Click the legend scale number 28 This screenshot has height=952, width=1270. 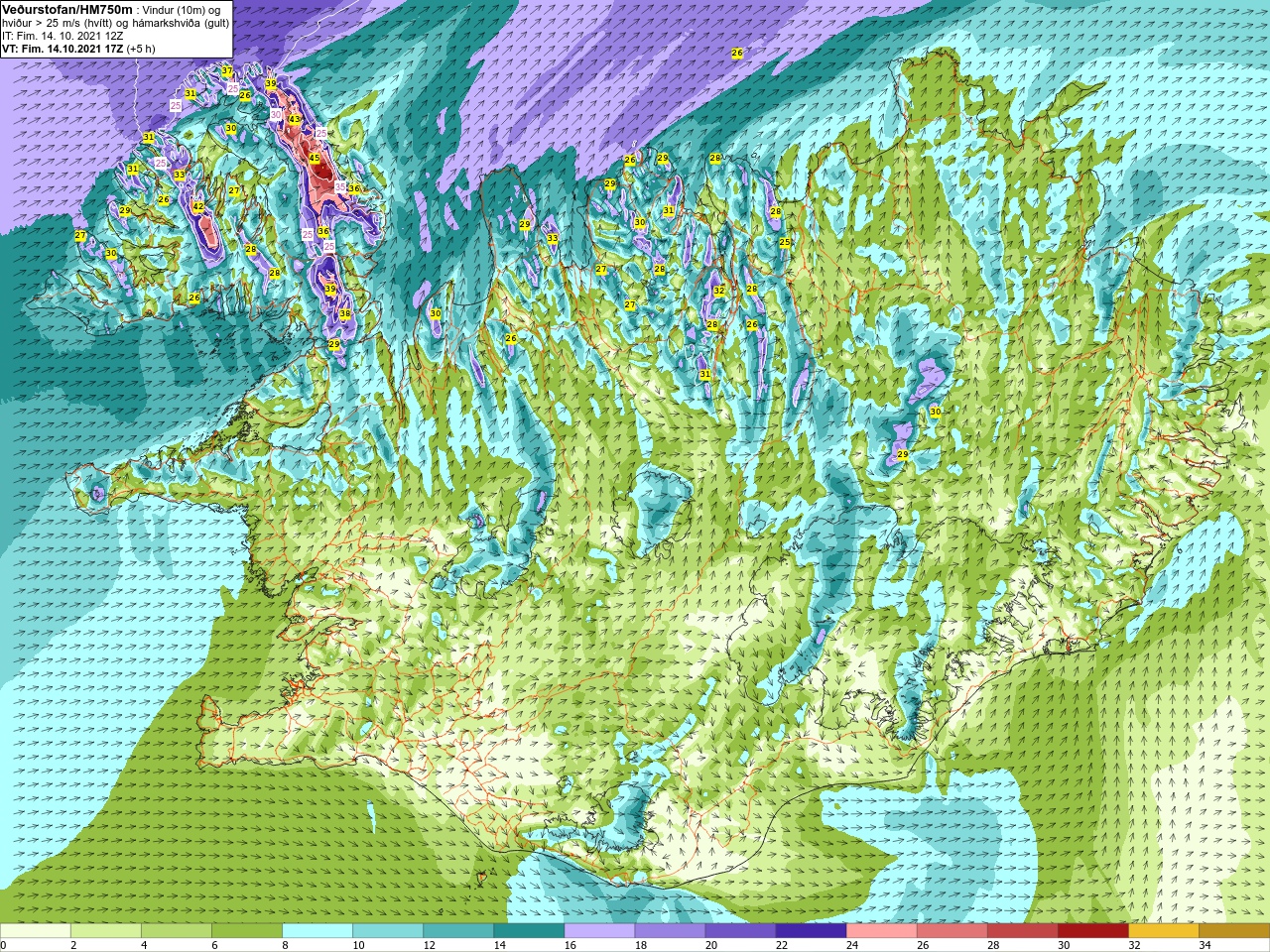pyautogui.click(x=994, y=945)
